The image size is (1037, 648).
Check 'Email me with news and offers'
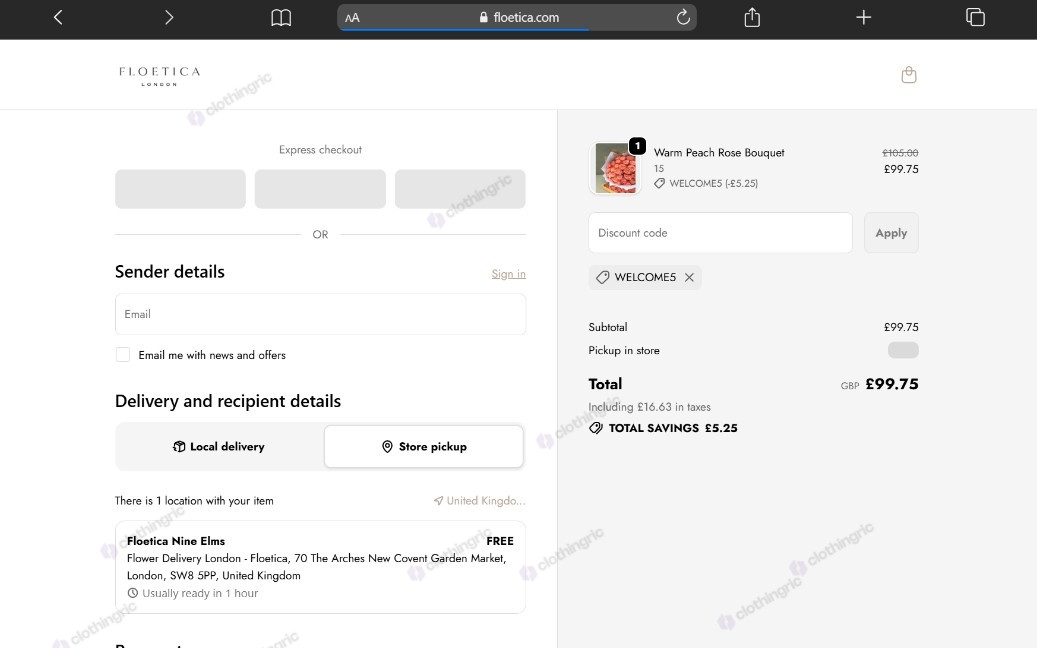[123, 354]
